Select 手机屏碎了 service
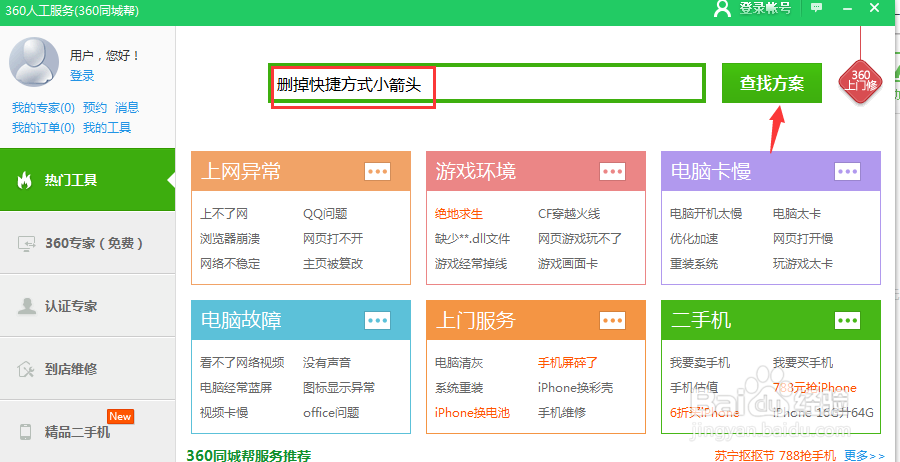This screenshot has width=900, height=462. tap(568, 363)
